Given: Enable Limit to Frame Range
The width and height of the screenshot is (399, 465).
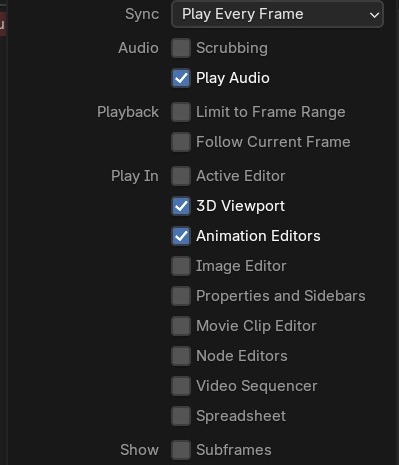Looking at the screenshot, I should 181,112.
